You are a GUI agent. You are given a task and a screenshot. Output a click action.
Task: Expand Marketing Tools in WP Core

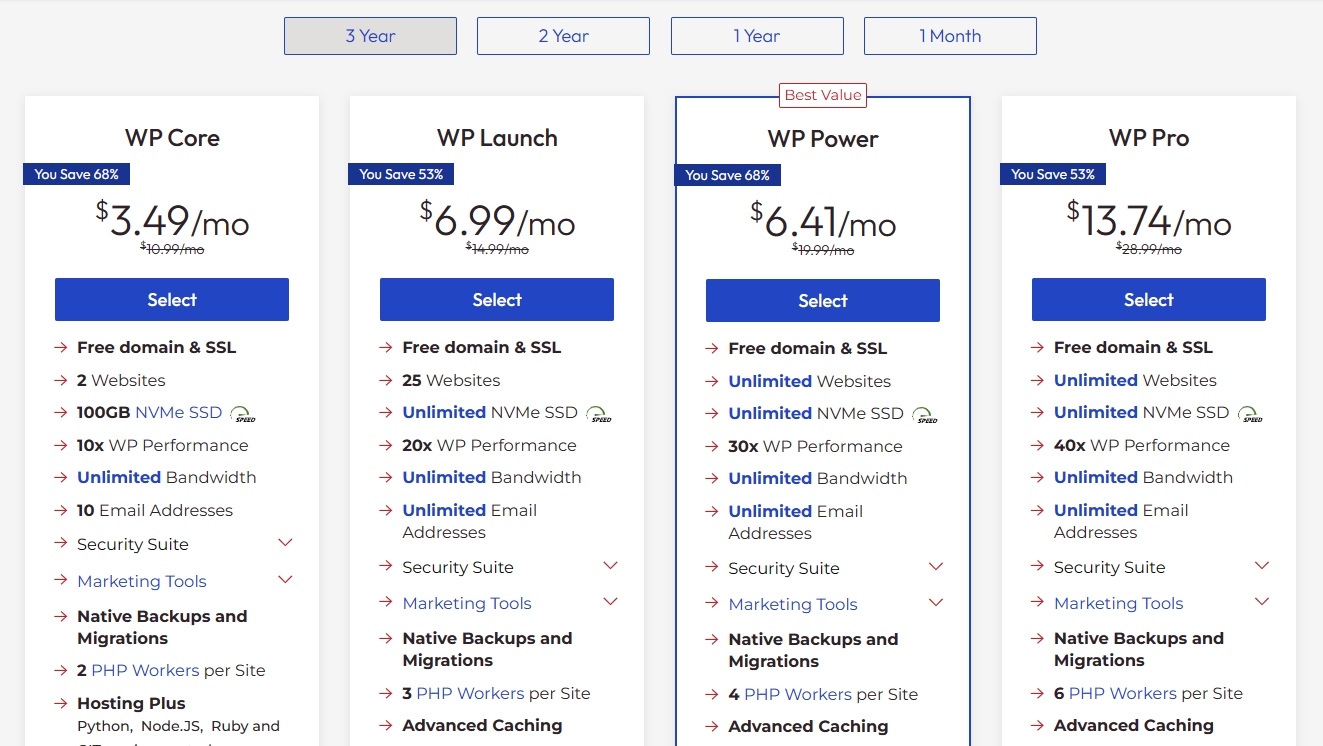tap(285, 580)
